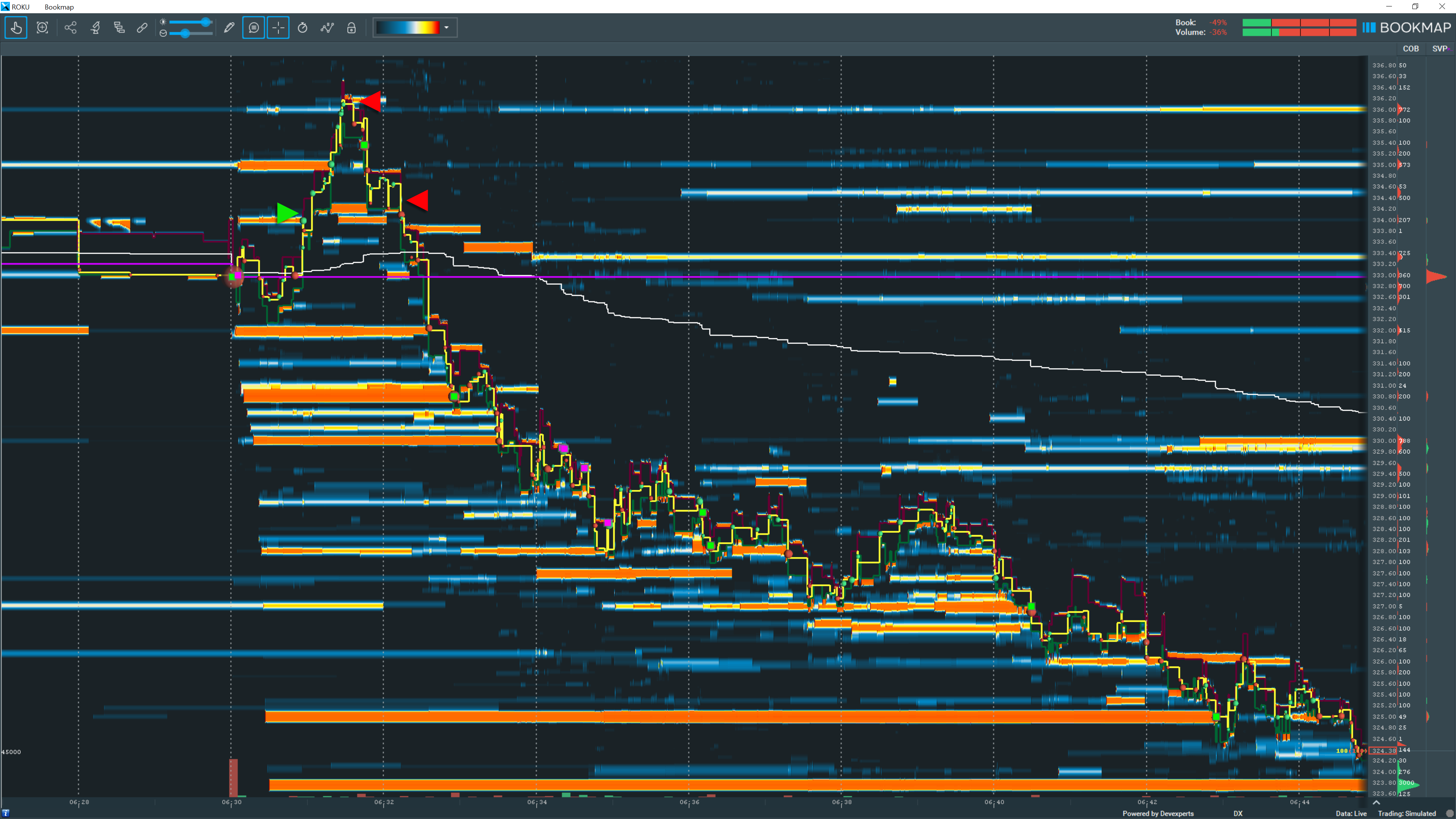Toggle the speech bubble notes button
The height and width of the screenshot is (819, 1456).
pyautogui.click(x=254, y=28)
